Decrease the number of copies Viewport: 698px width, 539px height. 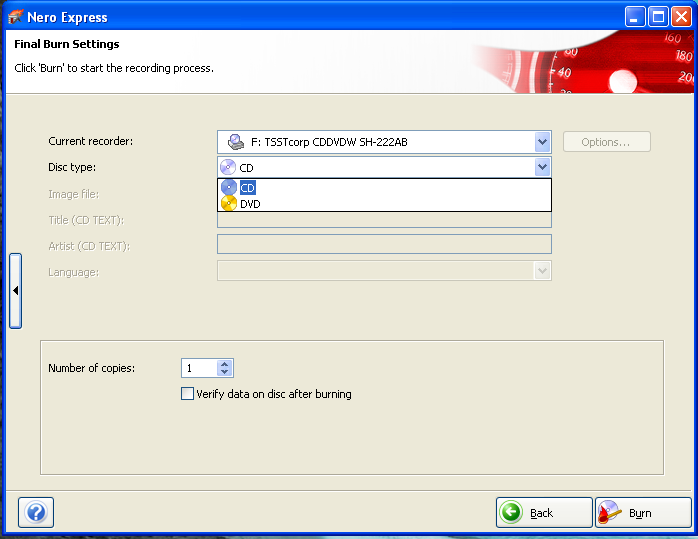(x=224, y=372)
